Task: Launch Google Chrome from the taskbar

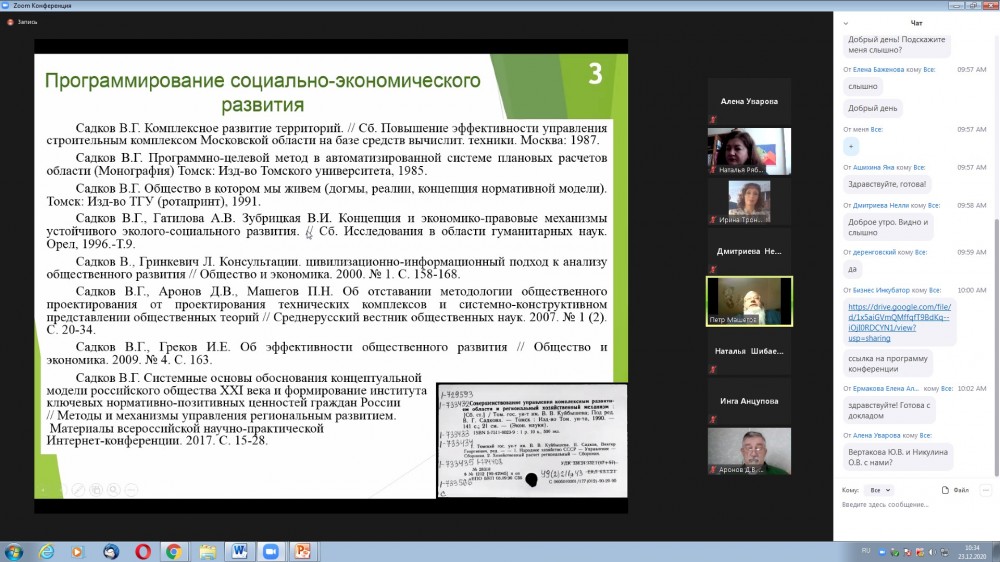Action: point(174,551)
